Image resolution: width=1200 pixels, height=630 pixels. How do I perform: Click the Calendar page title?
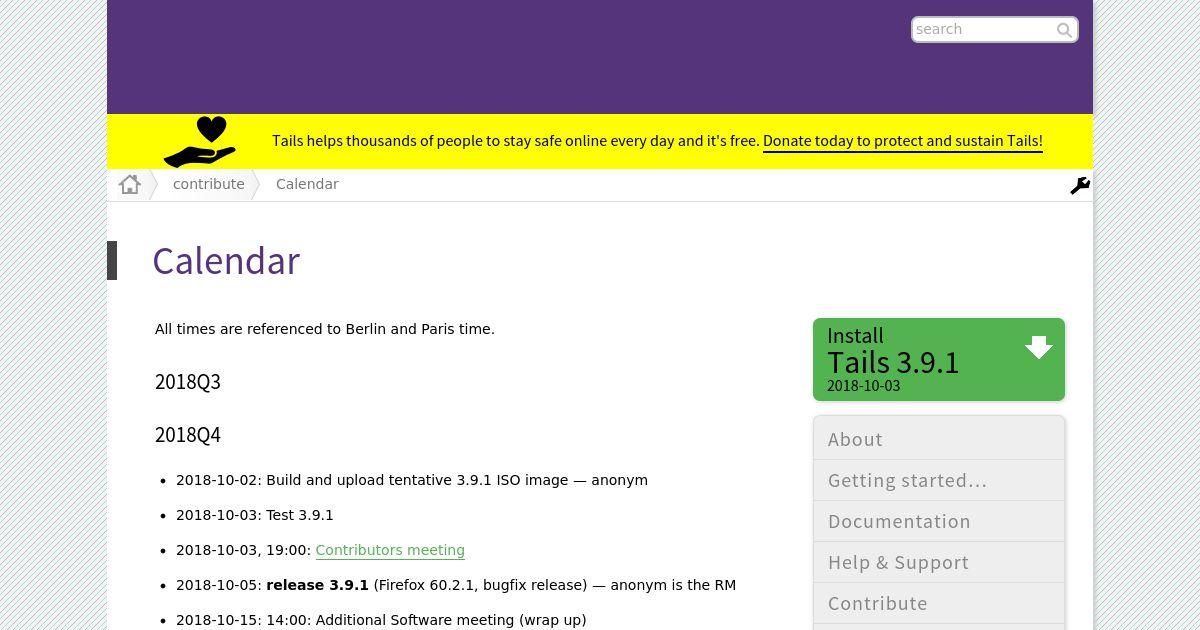coord(226,261)
